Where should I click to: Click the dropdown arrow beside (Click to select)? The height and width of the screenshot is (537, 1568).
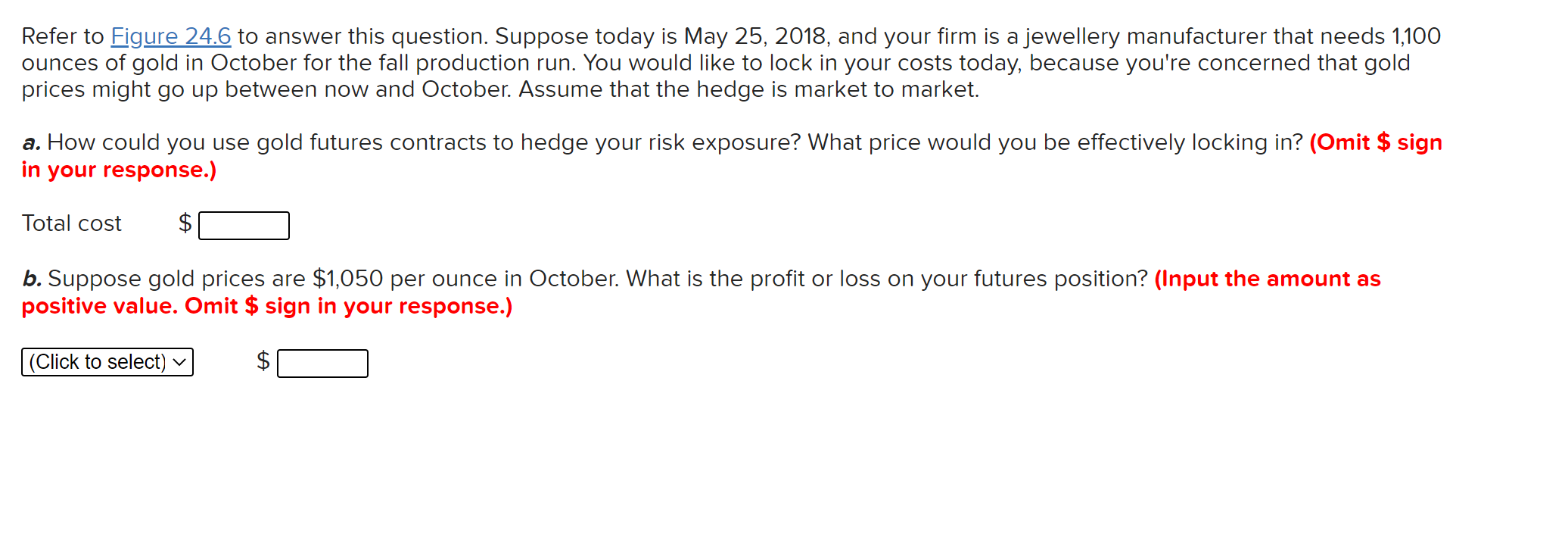[179, 362]
